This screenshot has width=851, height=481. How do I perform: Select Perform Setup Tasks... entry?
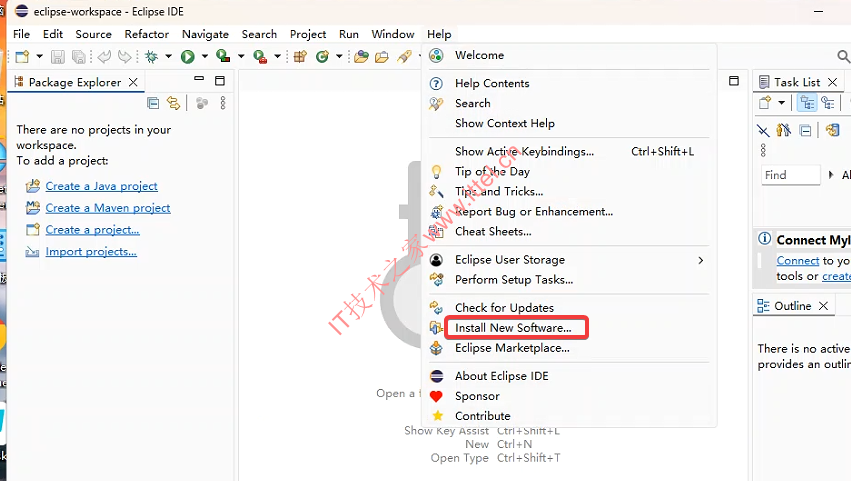coord(569,280)
